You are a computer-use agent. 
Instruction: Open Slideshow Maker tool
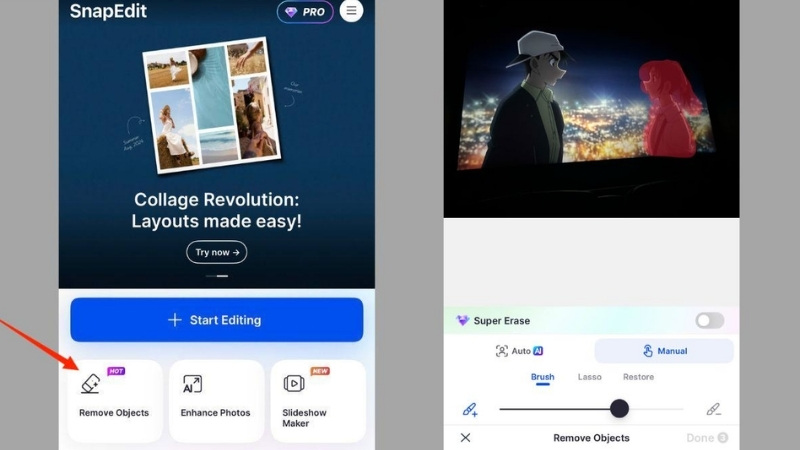point(317,400)
